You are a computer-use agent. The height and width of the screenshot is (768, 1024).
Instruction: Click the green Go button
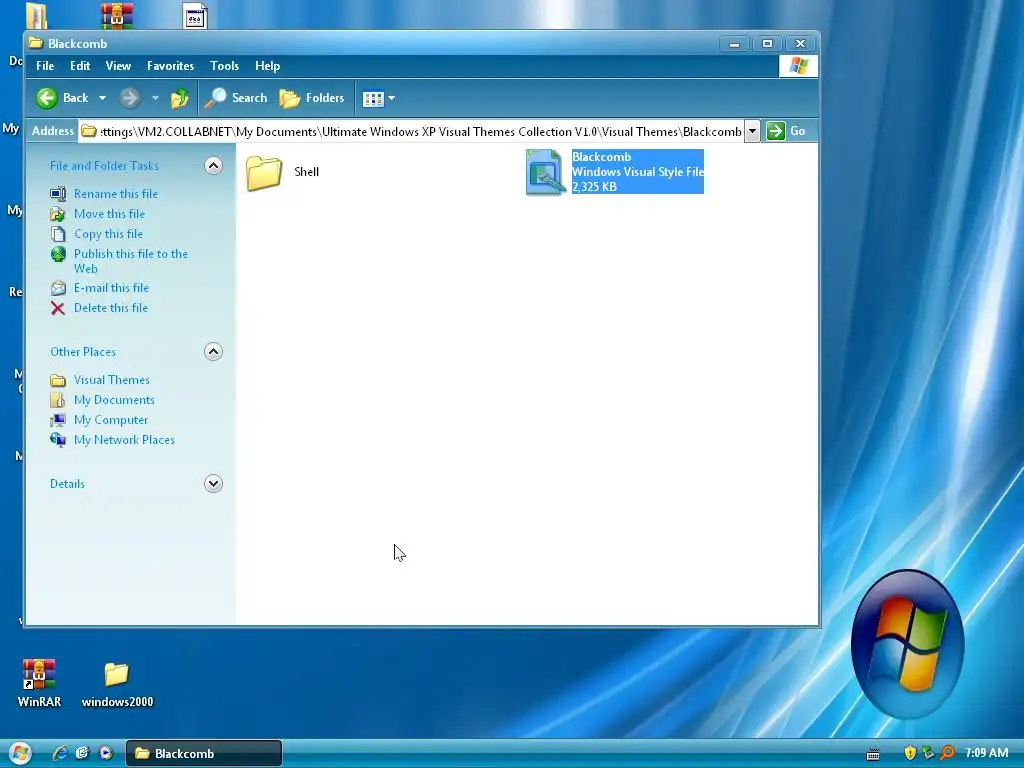click(786, 131)
